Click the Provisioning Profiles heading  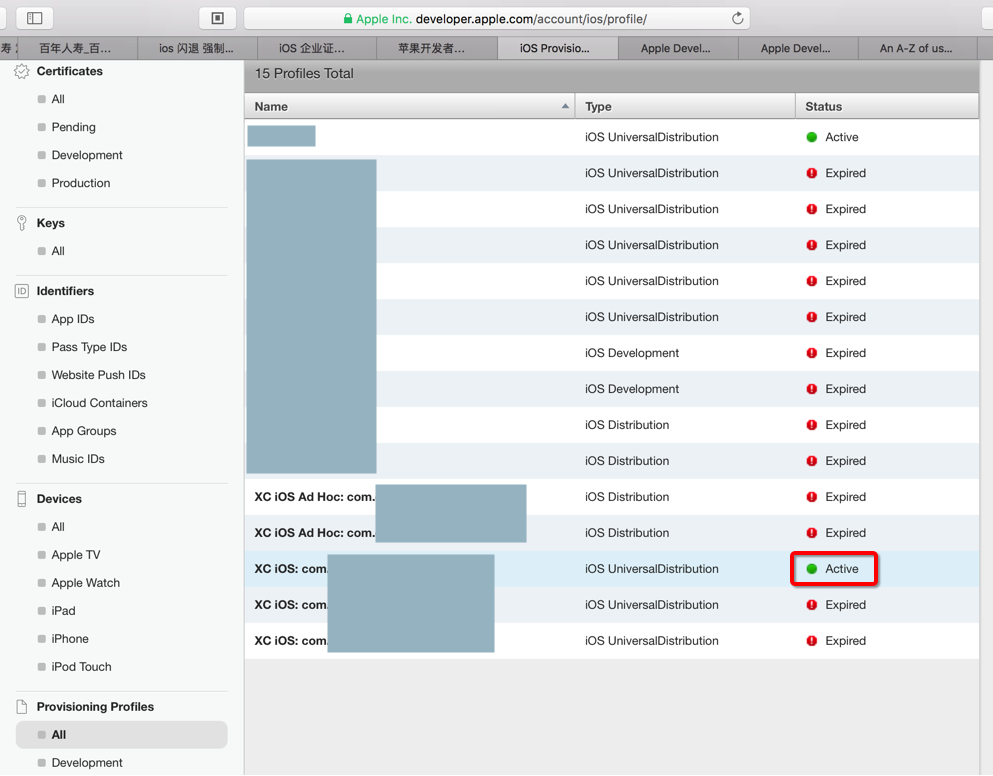click(x=95, y=707)
